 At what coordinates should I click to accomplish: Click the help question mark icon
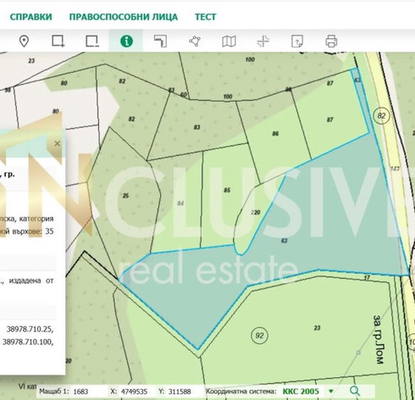click(297, 41)
